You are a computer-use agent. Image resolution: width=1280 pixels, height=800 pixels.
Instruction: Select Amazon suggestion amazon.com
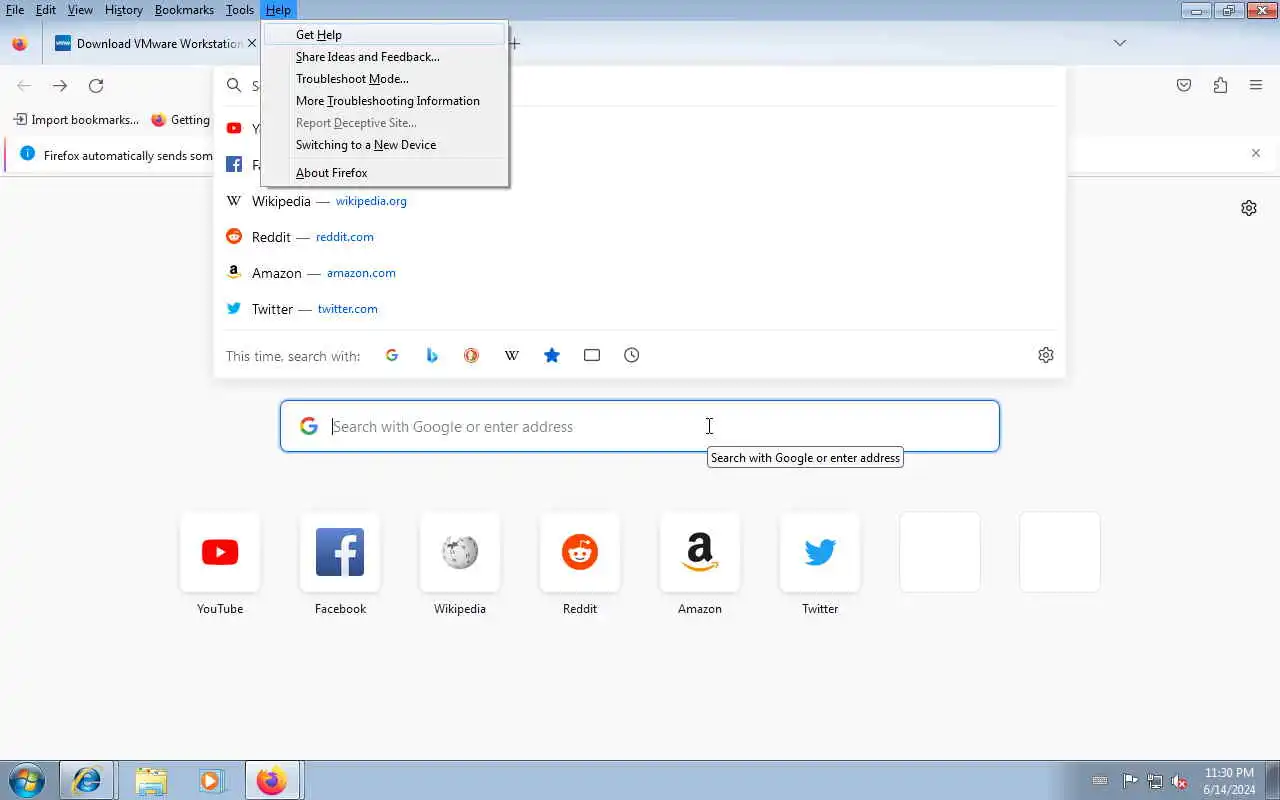(640, 273)
